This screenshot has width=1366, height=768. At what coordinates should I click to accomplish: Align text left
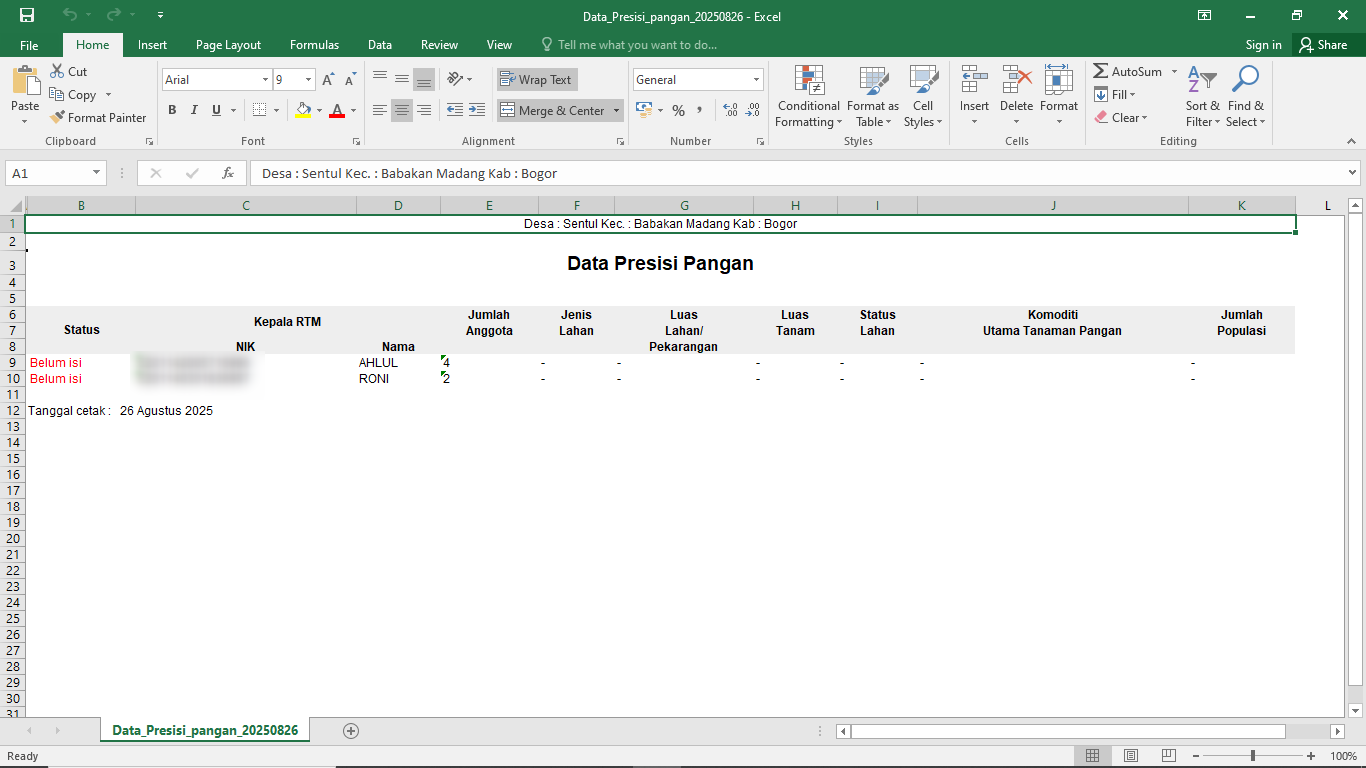pyautogui.click(x=380, y=110)
